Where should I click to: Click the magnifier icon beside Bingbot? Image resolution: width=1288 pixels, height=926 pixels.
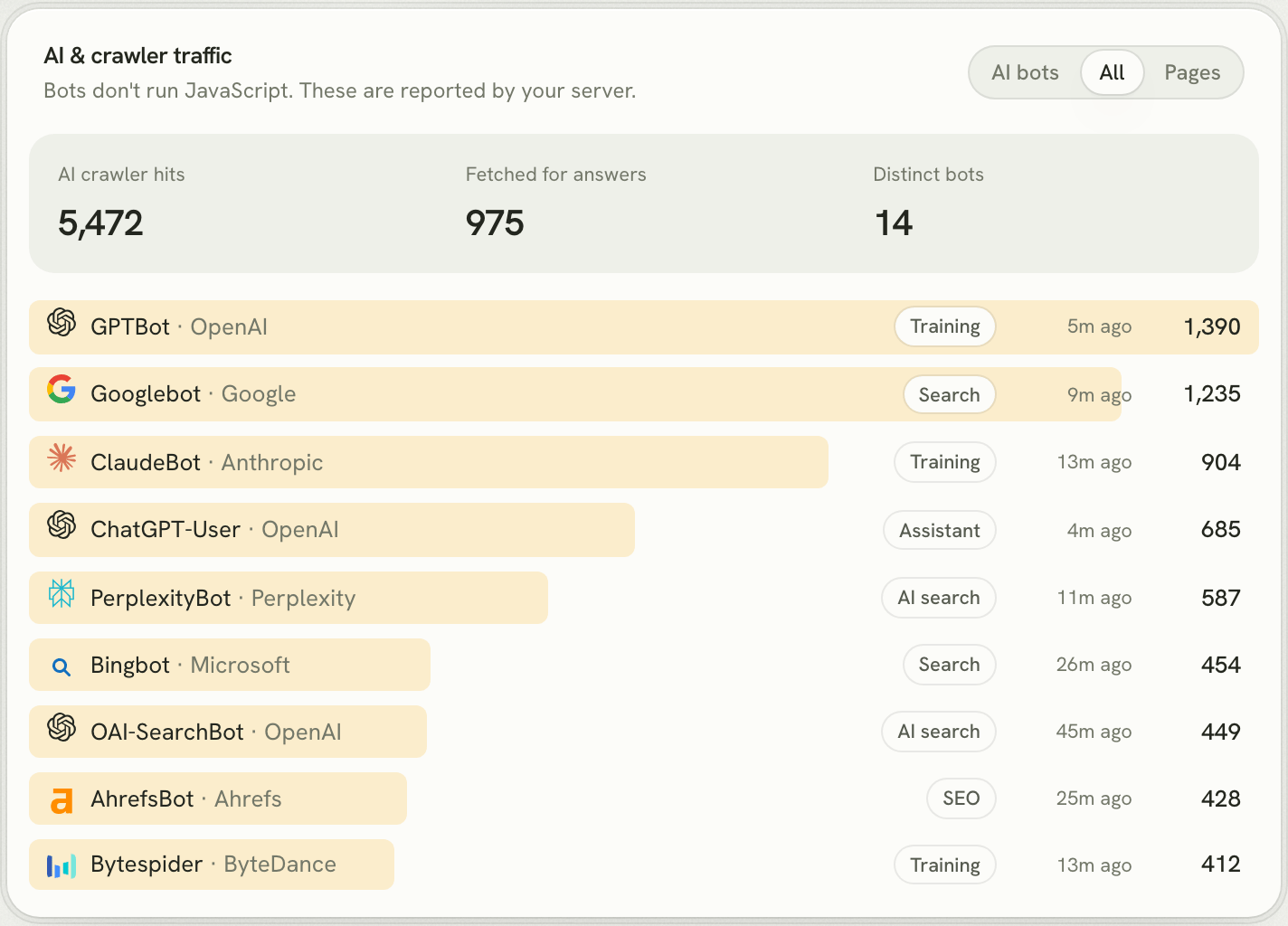click(62, 667)
